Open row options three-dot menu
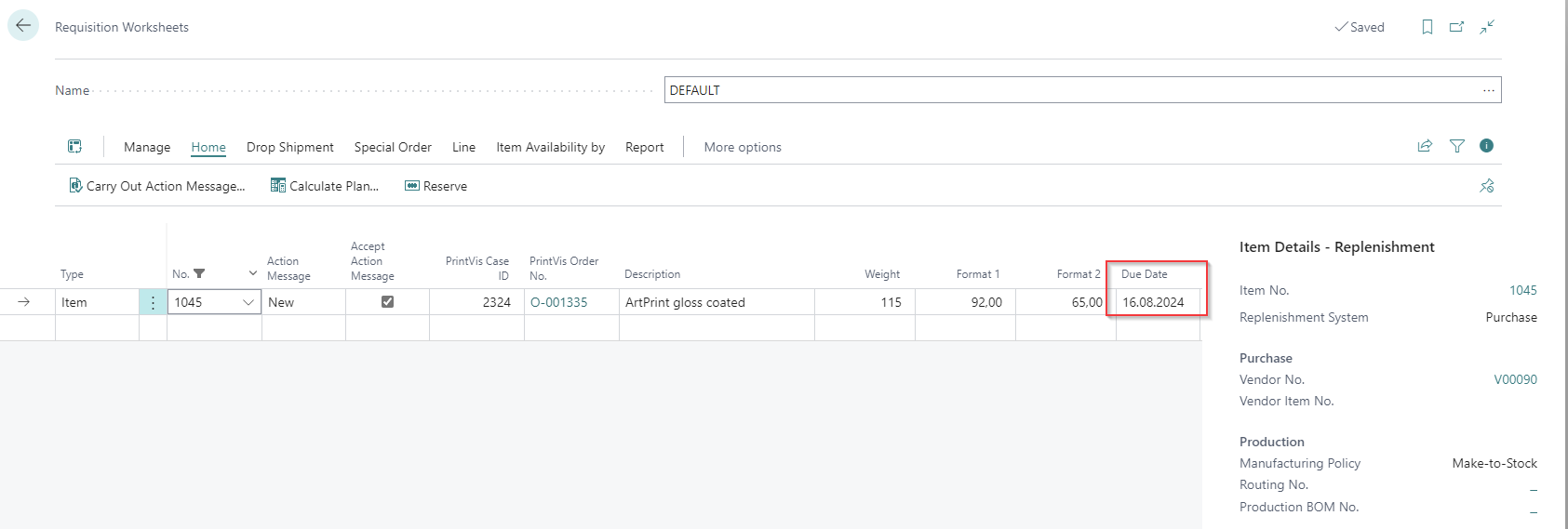This screenshot has height=529, width=1568. (x=153, y=302)
